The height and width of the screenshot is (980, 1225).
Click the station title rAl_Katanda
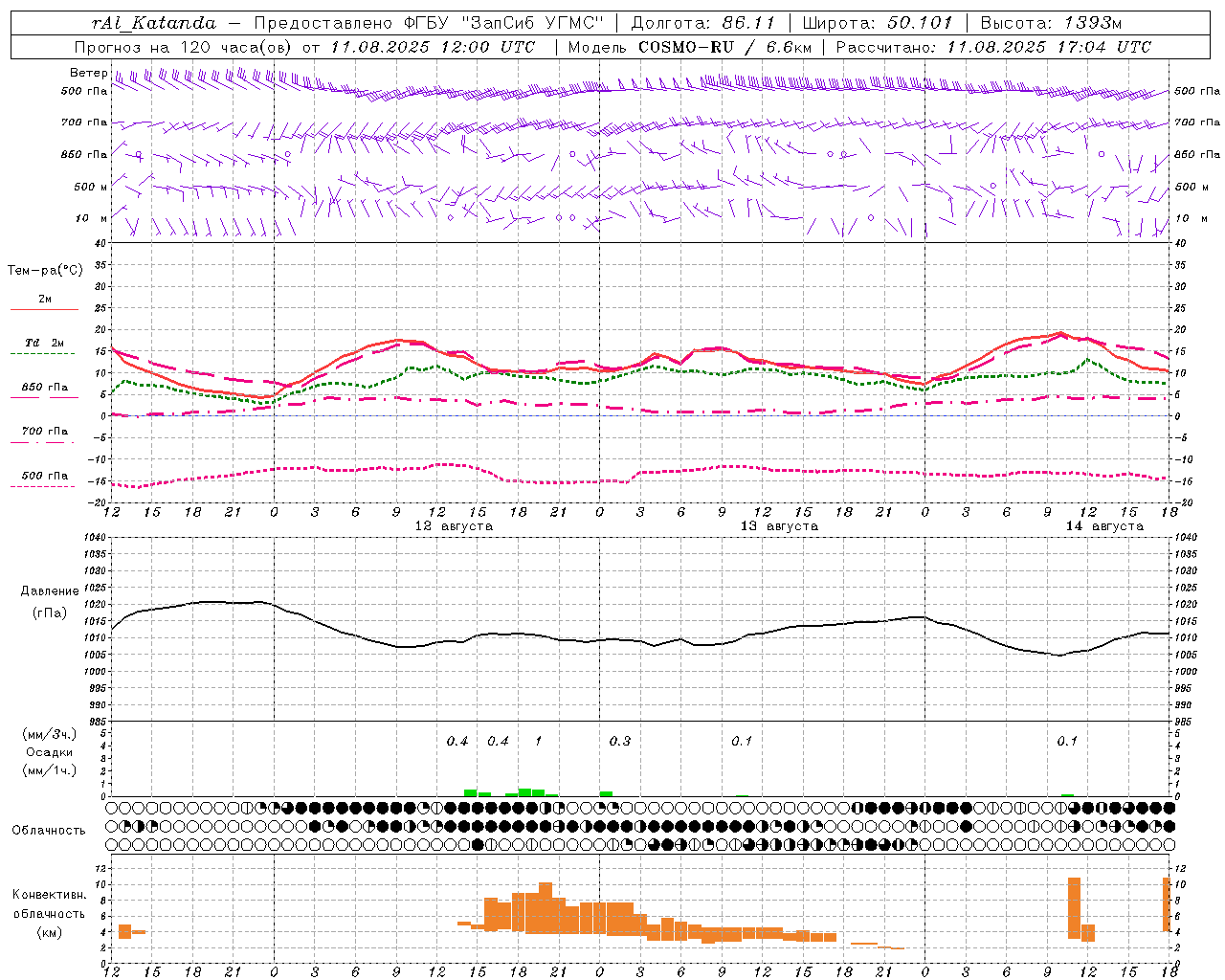[154, 23]
